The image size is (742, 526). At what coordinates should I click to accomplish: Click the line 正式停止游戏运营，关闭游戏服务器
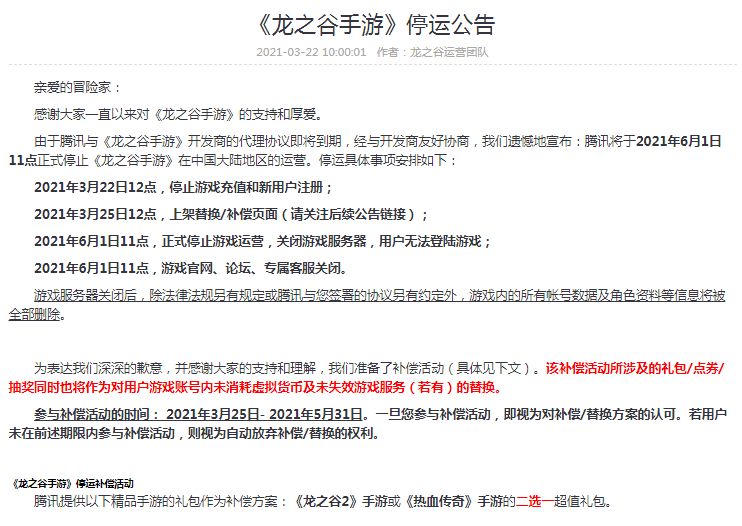pyautogui.click(x=264, y=241)
